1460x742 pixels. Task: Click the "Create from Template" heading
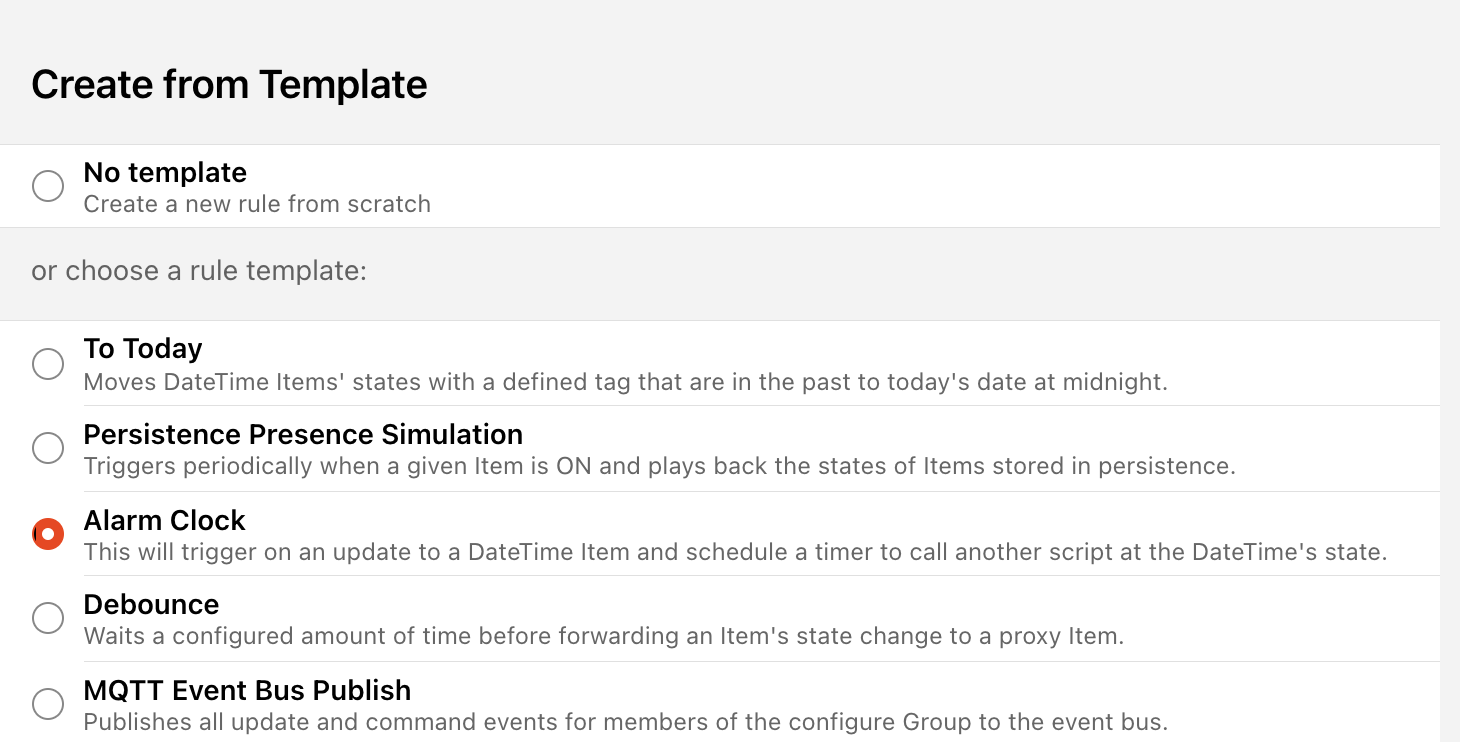[229, 84]
